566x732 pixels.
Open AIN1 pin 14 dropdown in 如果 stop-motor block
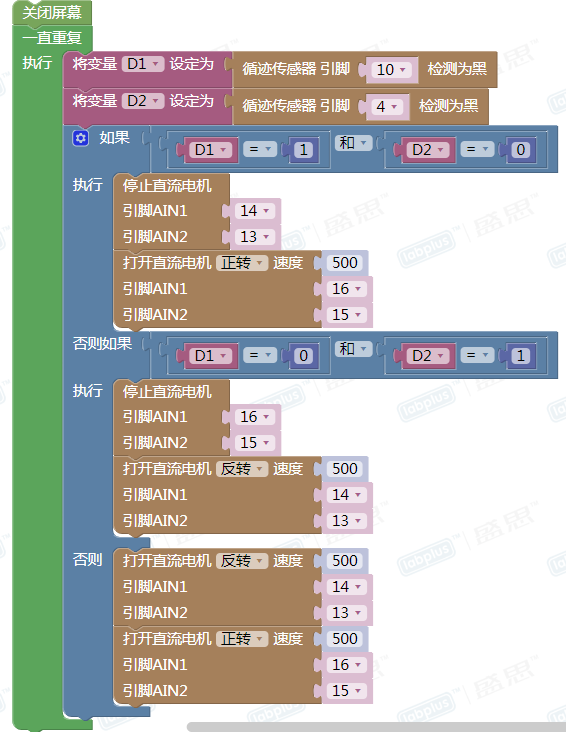(255, 211)
